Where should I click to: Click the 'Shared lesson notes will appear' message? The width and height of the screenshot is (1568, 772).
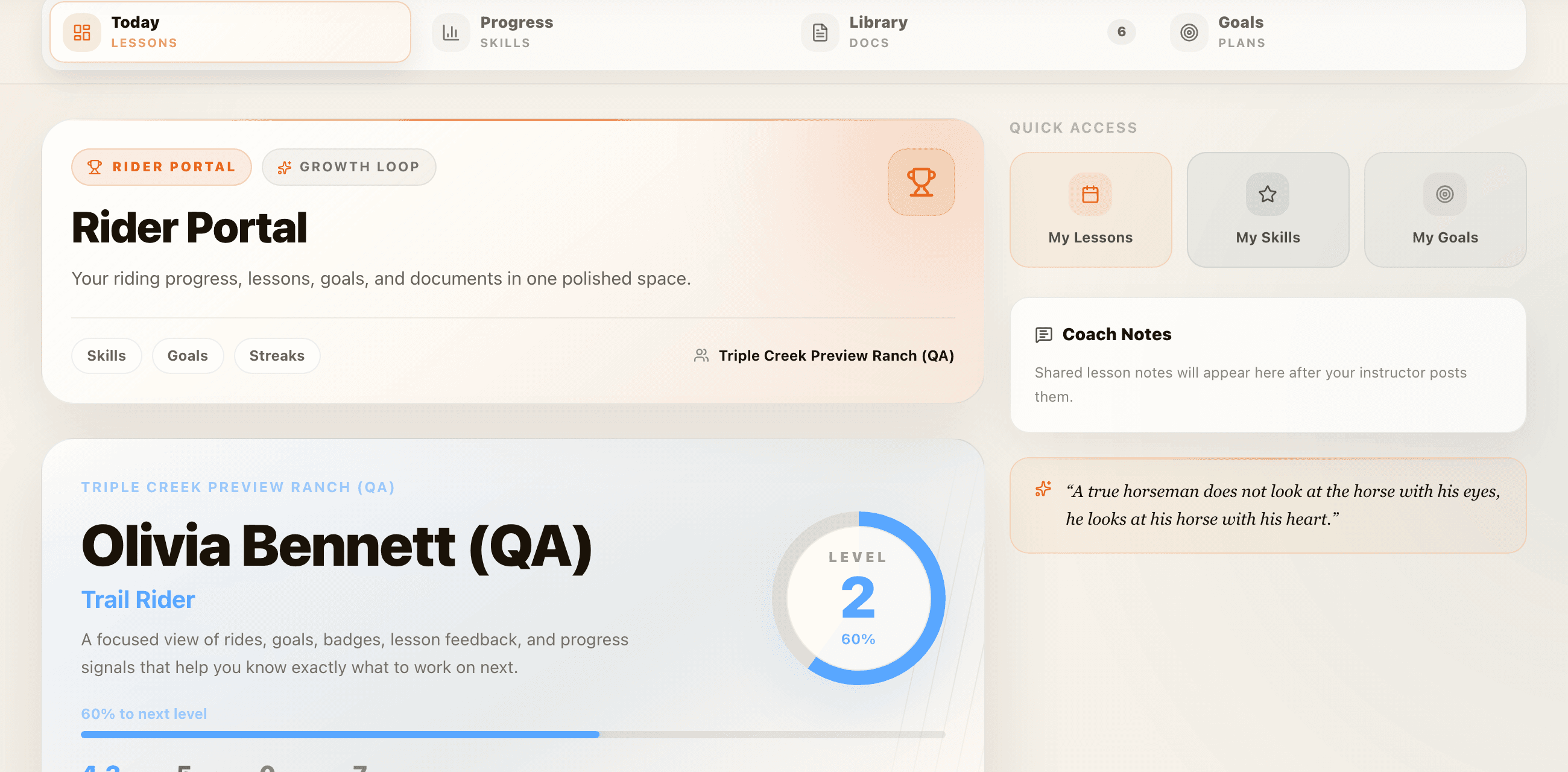1250,384
